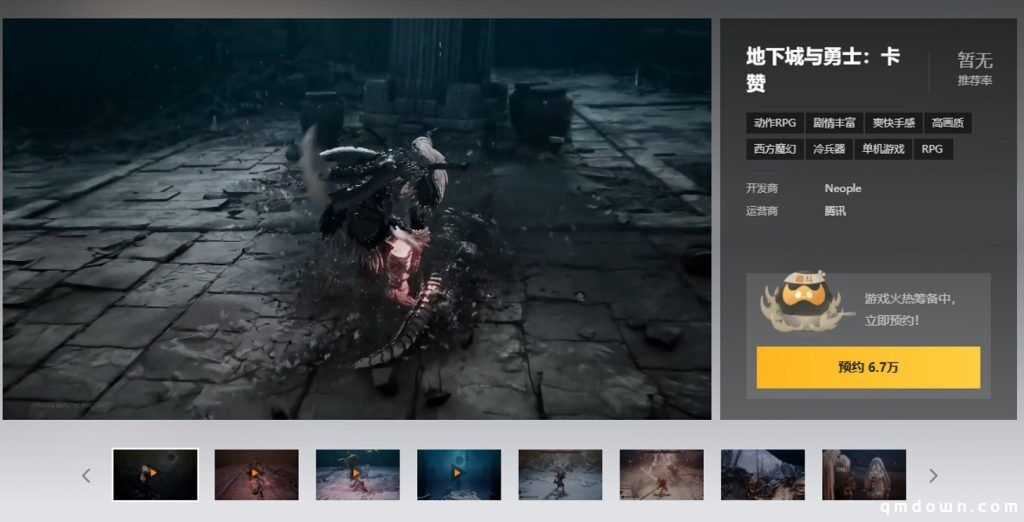This screenshot has width=1024, height=522.
Task: Open fourth blue underwater video thumbnail
Action: tap(459, 474)
